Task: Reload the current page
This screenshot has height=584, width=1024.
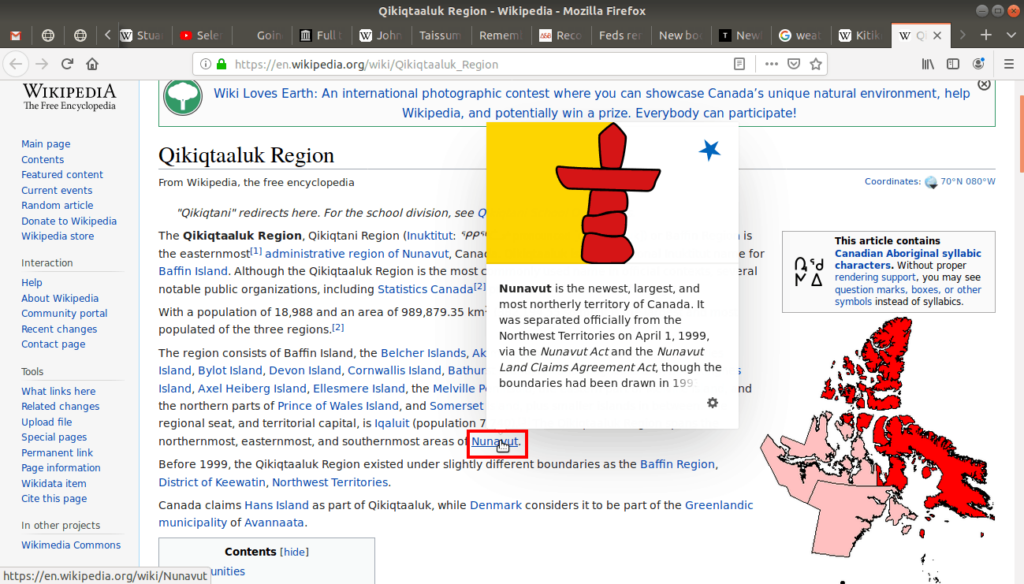Action: coord(67,64)
